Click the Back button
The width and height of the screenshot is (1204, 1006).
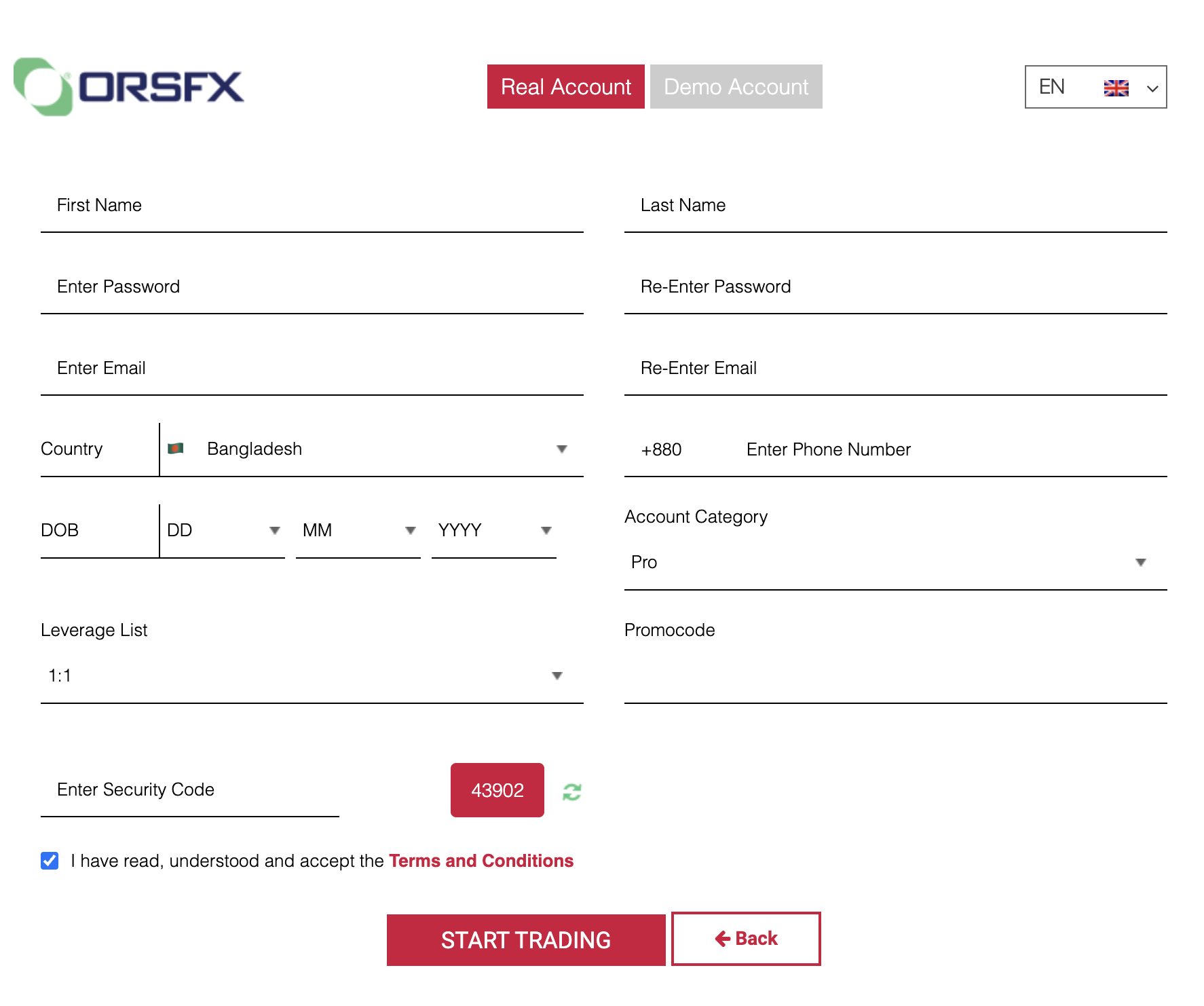746,939
